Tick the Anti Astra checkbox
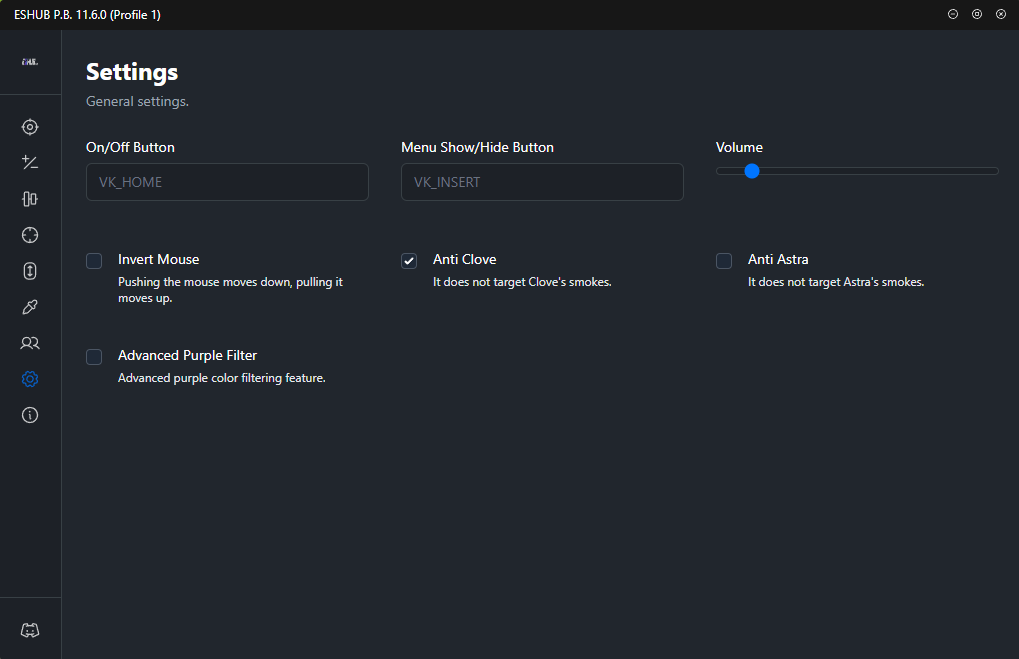This screenshot has height=659, width=1019. click(724, 261)
